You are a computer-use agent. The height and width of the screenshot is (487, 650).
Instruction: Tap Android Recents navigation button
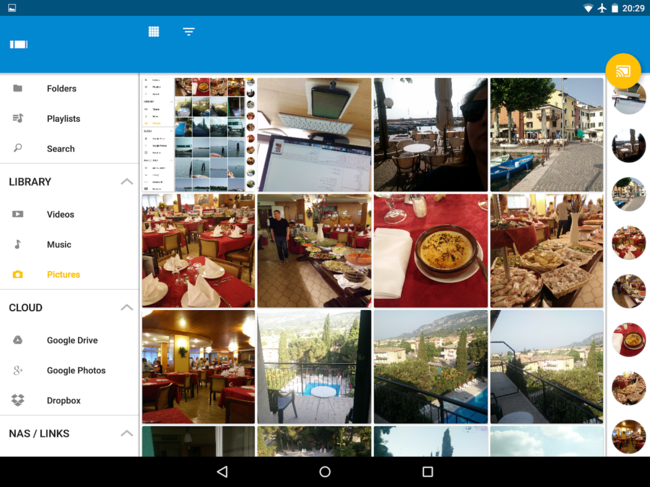point(427,472)
